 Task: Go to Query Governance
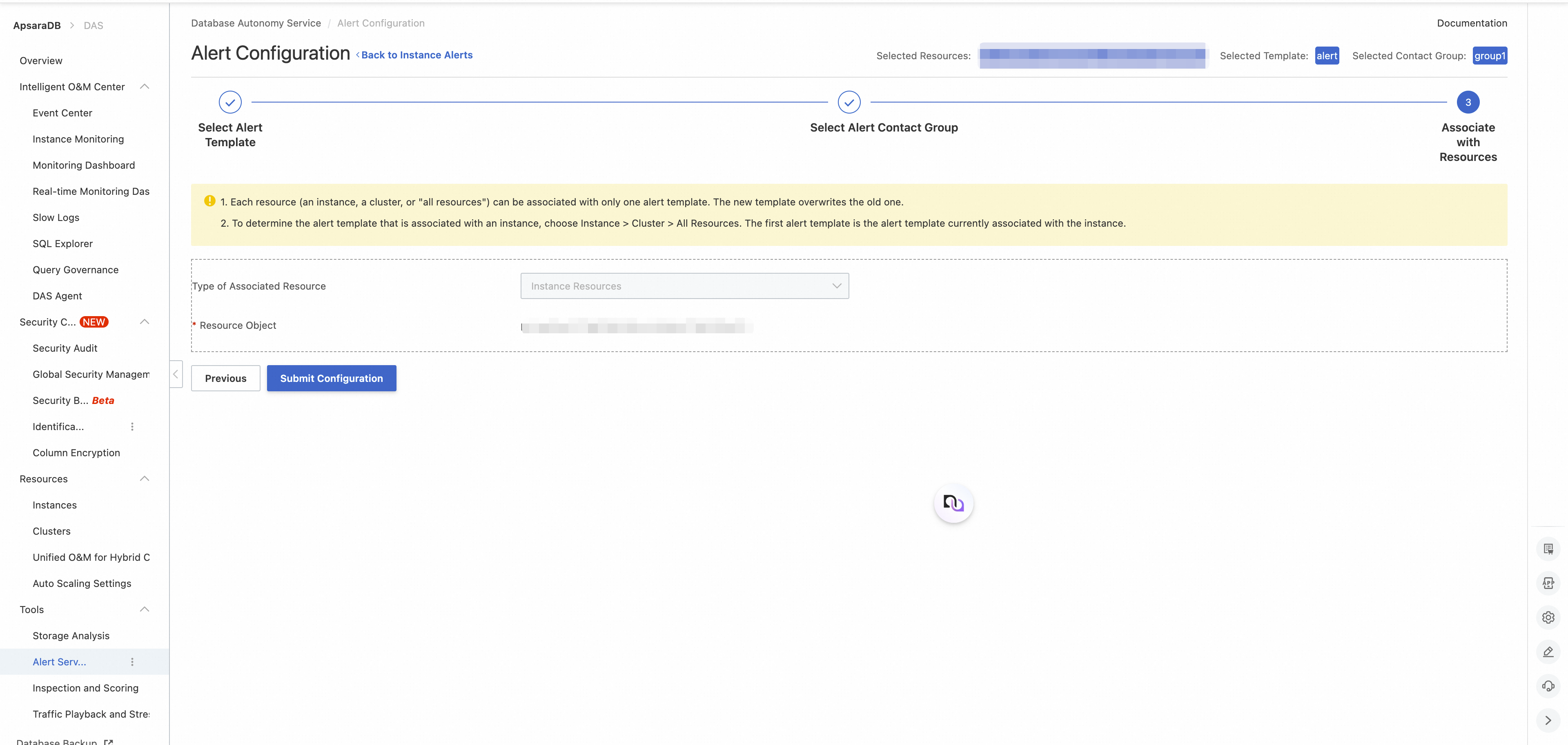click(76, 270)
